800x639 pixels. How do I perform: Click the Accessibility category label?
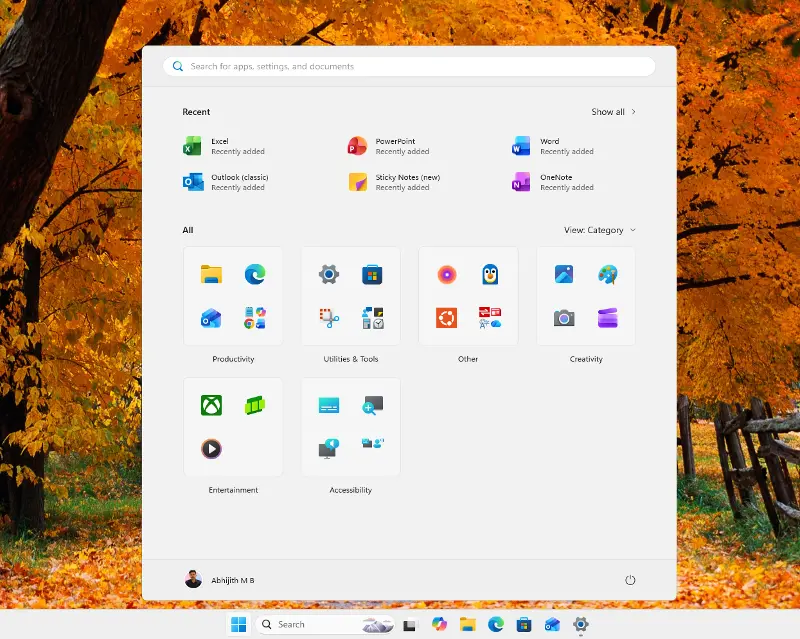pyautogui.click(x=351, y=490)
